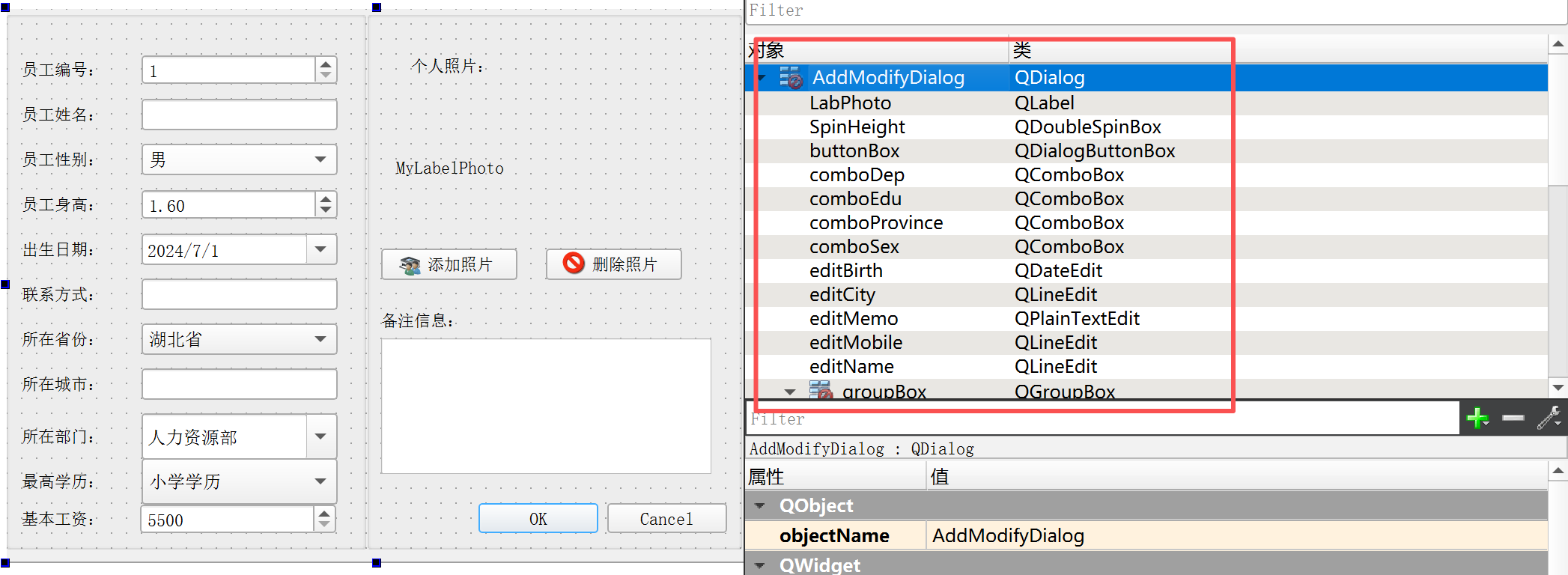Decrease the 基本工资 spin box value
The image size is (1568, 575).
(324, 524)
